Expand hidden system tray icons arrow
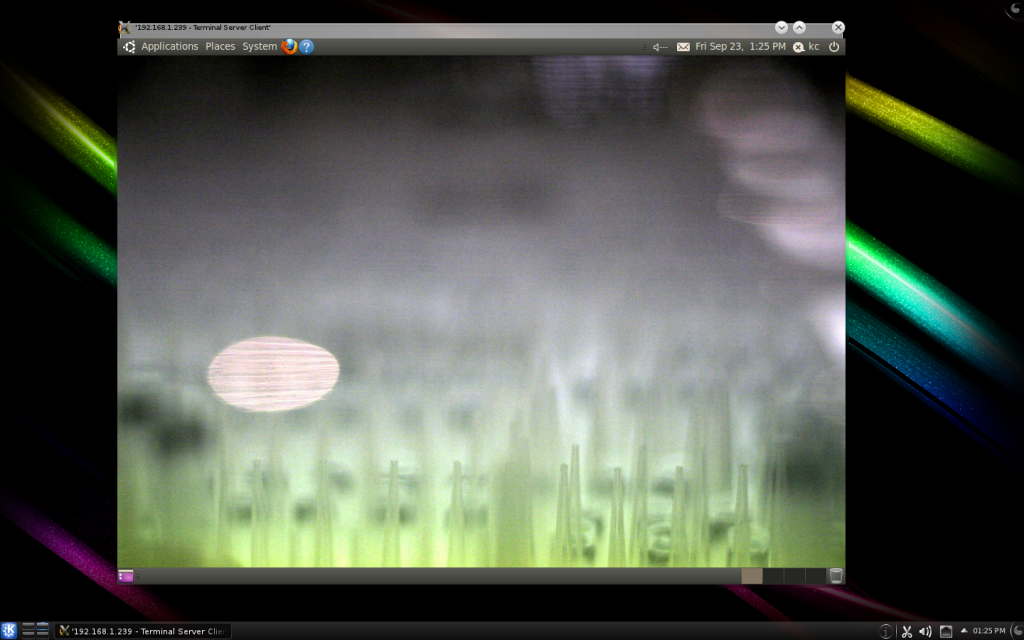This screenshot has height=640, width=1024. (x=963, y=631)
